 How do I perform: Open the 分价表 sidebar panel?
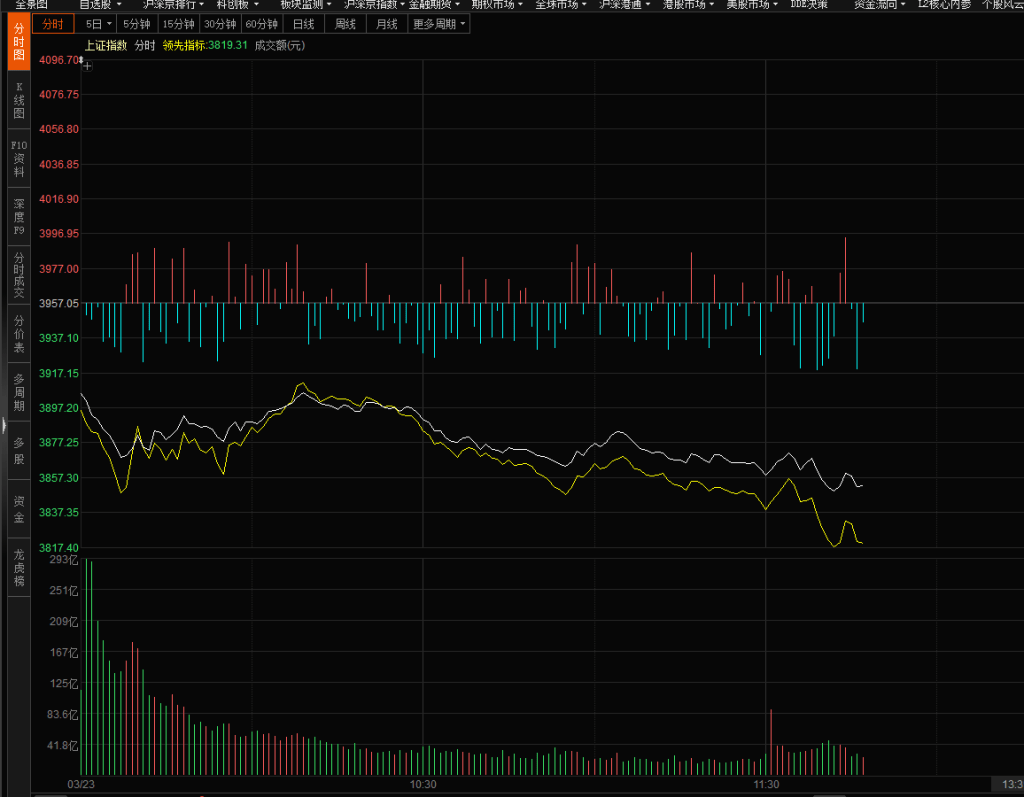[18, 334]
